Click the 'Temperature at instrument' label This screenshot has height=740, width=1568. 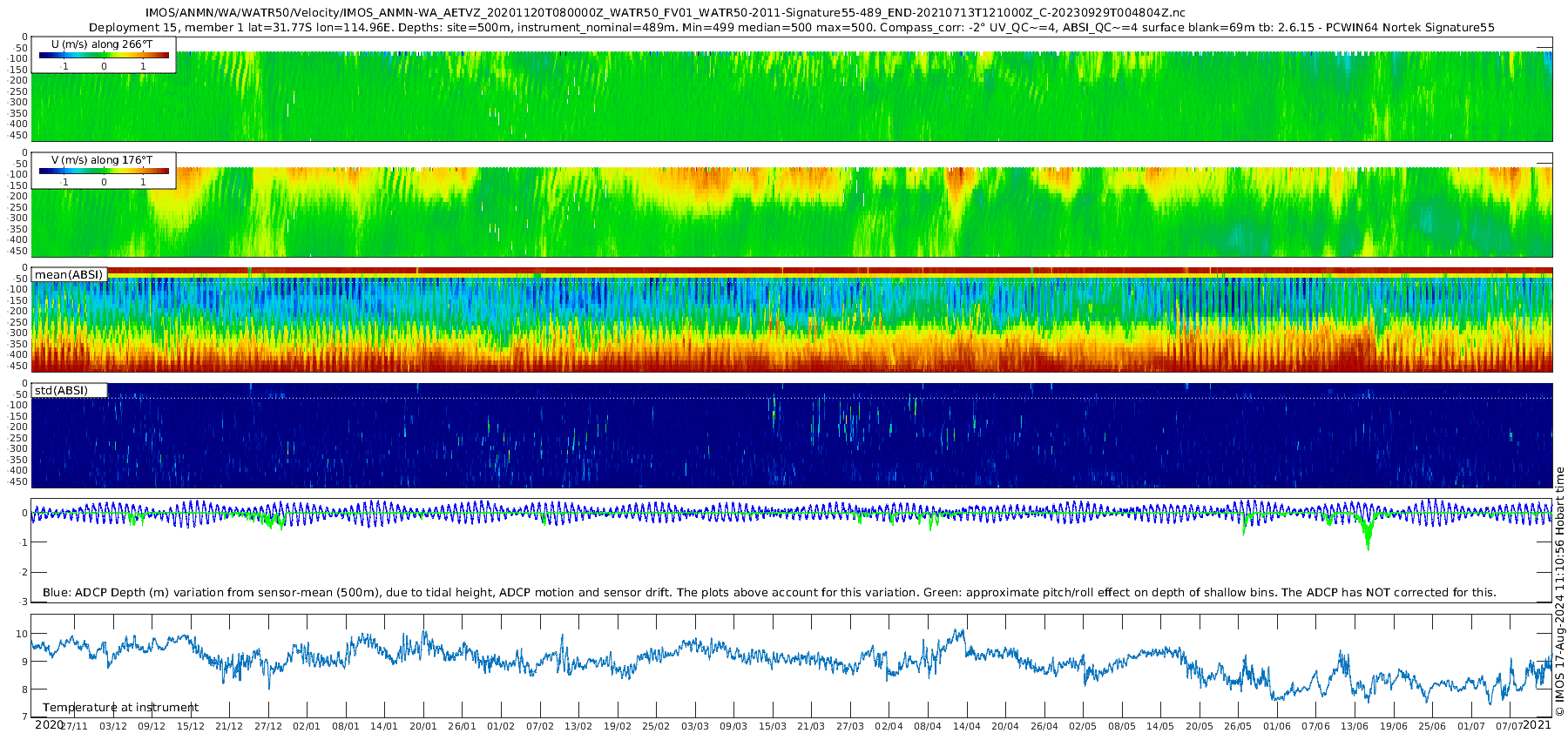coord(120,707)
